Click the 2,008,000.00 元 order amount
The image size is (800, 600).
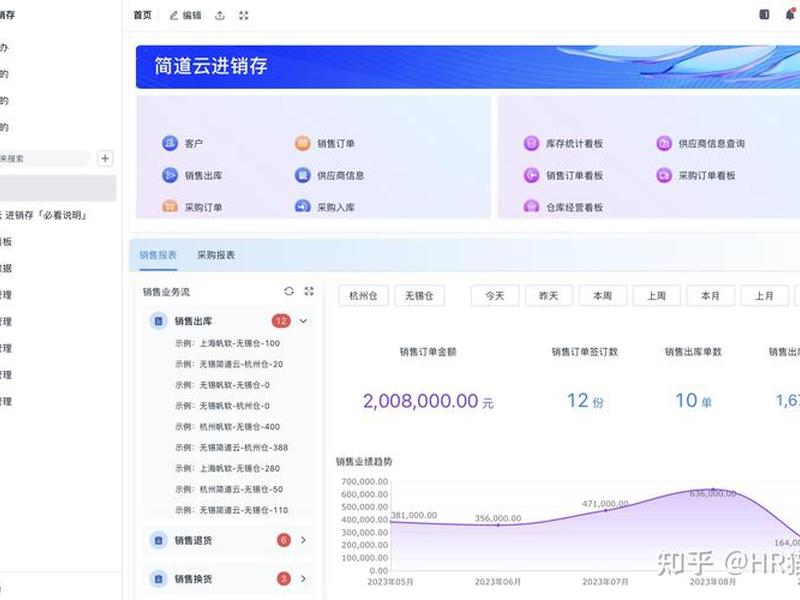coord(428,401)
